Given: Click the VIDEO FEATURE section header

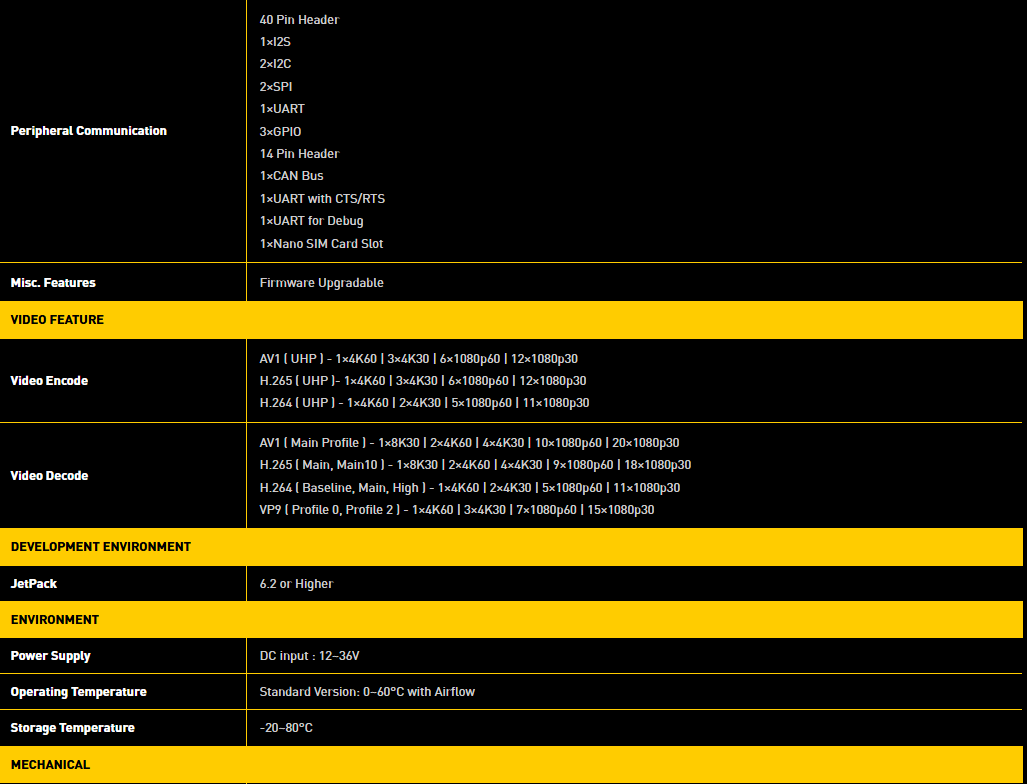Looking at the screenshot, I should (57, 320).
